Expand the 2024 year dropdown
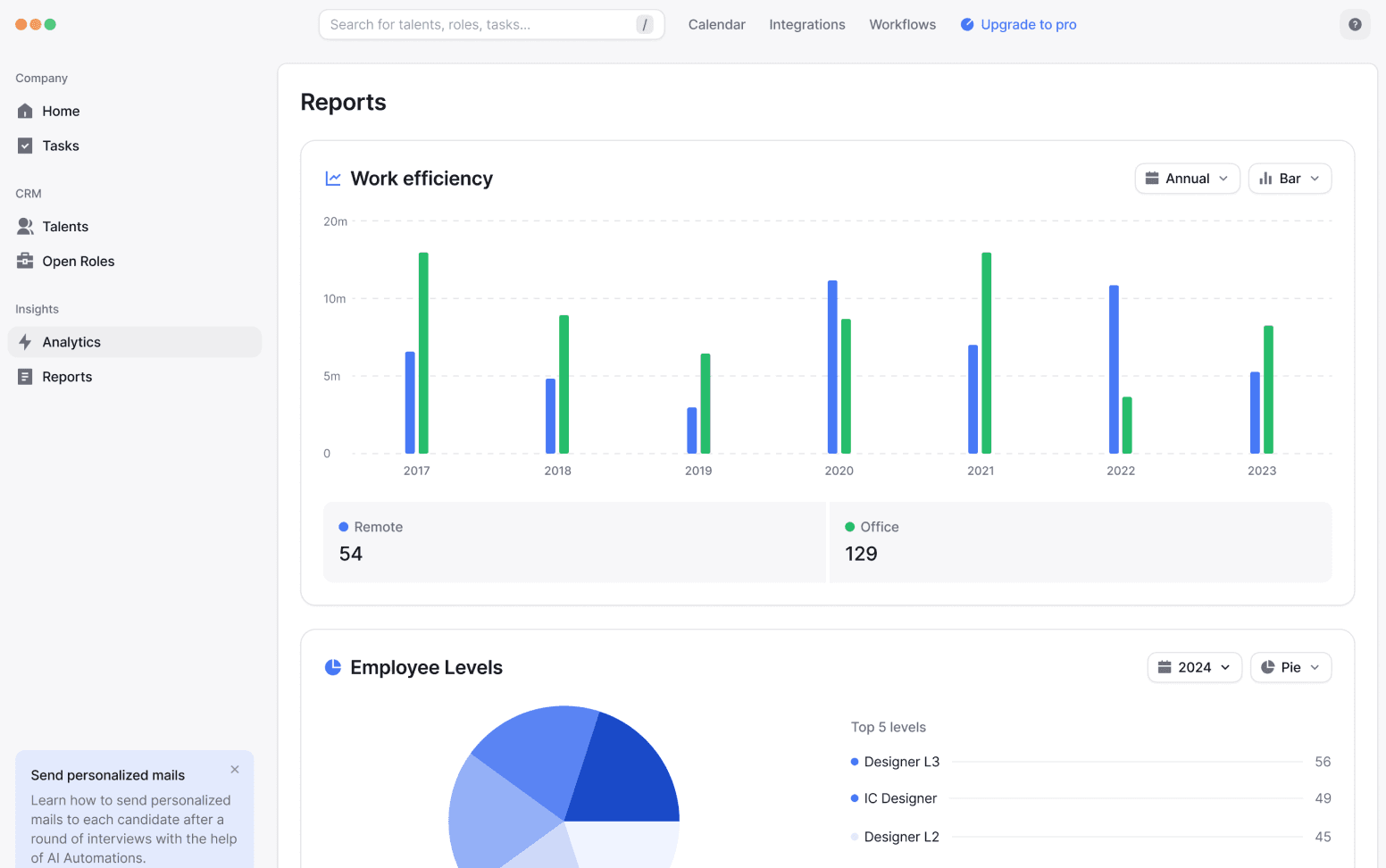The width and height of the screenshot is (1386, 868). coord(1194,668)
